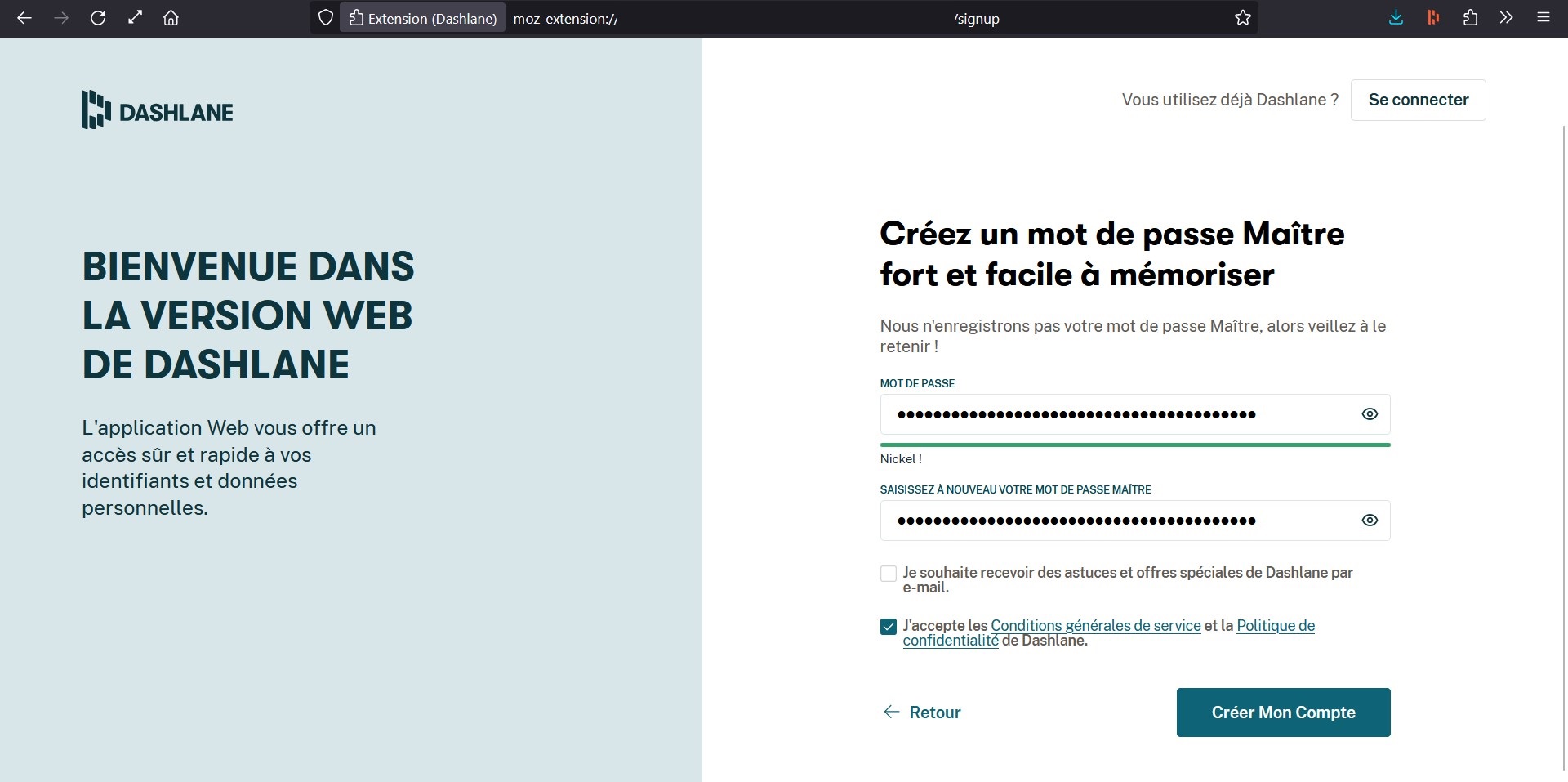Image resolution: width=1568 pixels, height=782 pixels.
Task: Click the browser back arrow
Action: (24, 18)
